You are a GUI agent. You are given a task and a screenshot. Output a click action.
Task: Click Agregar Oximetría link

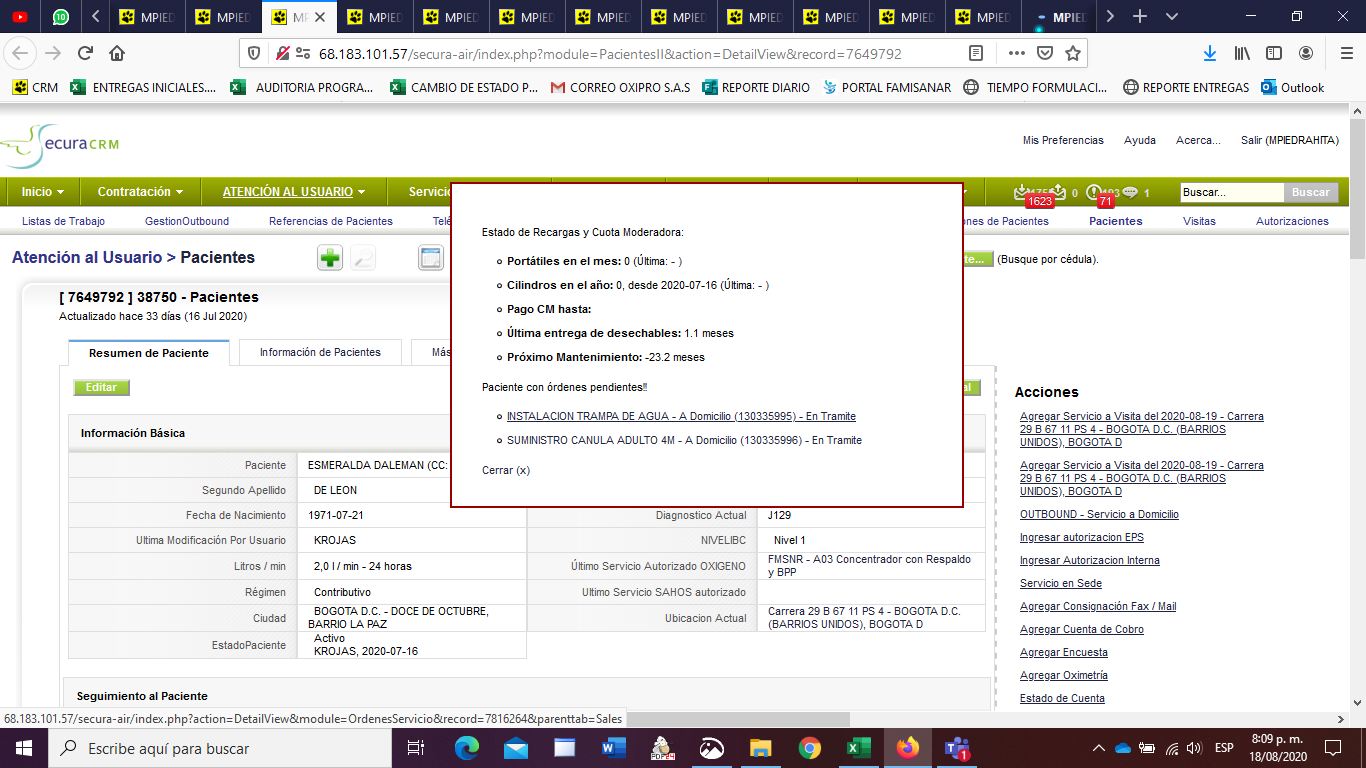pyautogui.click(x=1064, y=675)
